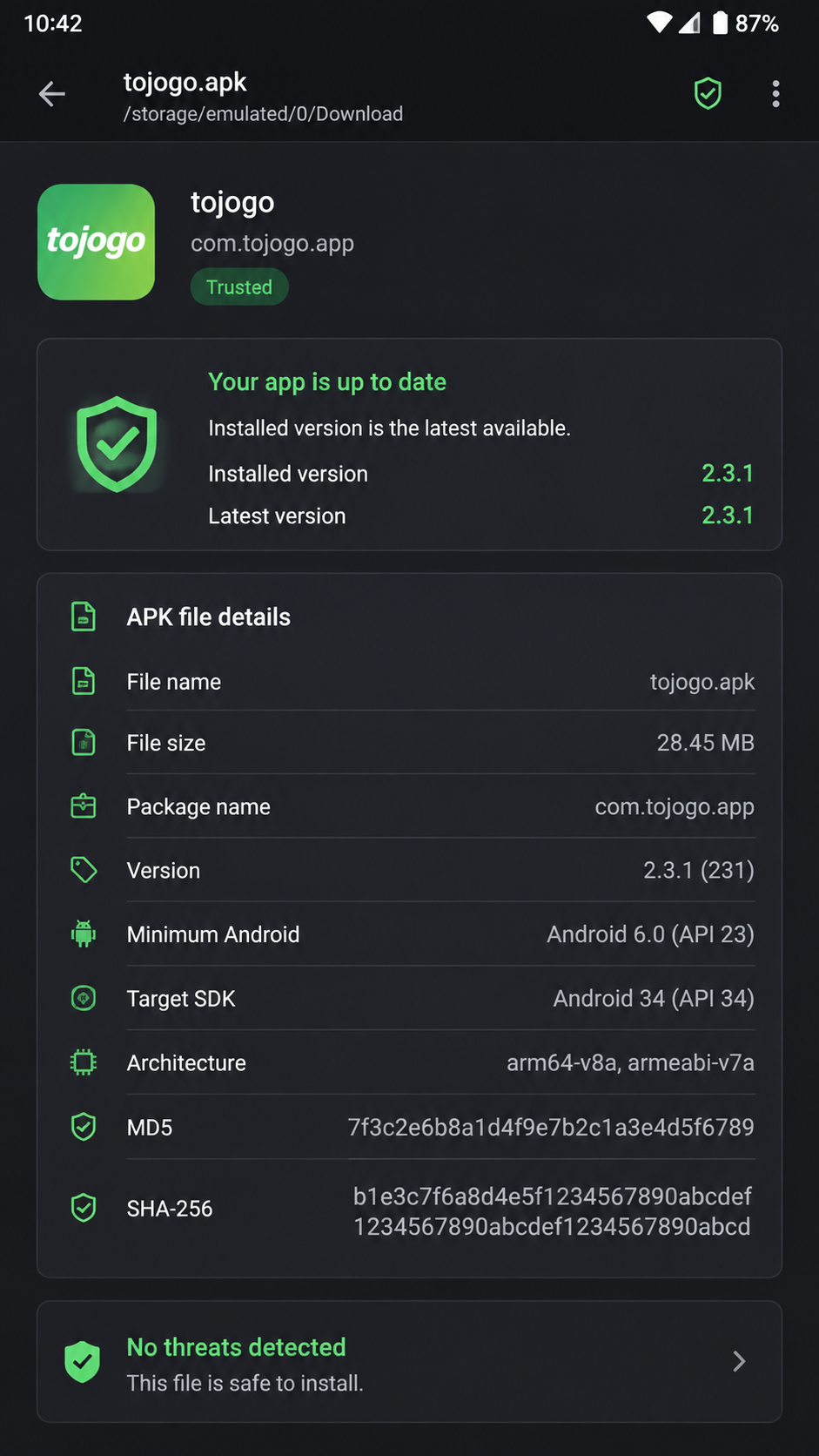Expand threat details with the chevron
819x1456 pixels.
[739, 1361]
